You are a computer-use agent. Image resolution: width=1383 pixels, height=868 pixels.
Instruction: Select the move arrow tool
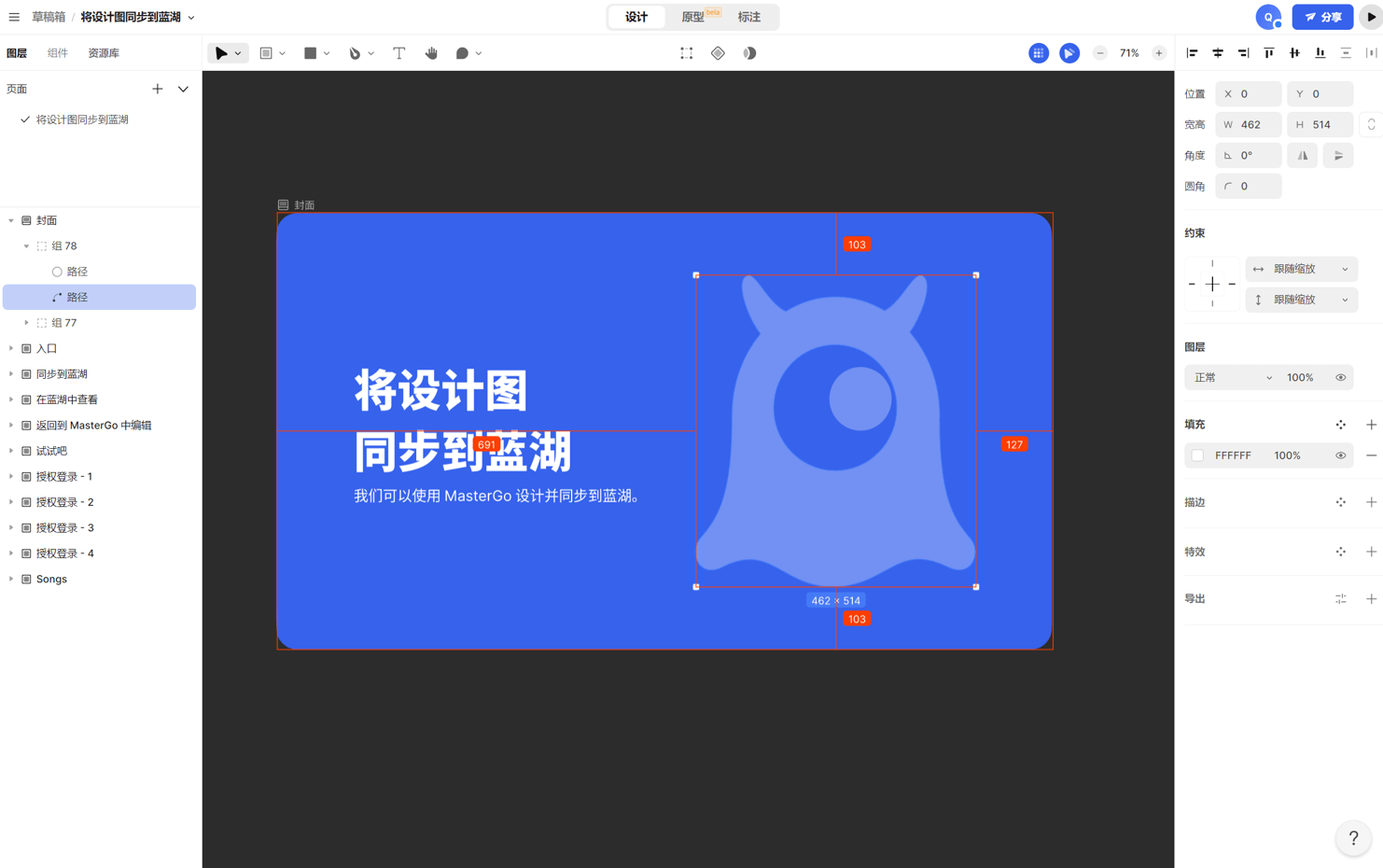(221, 53)
